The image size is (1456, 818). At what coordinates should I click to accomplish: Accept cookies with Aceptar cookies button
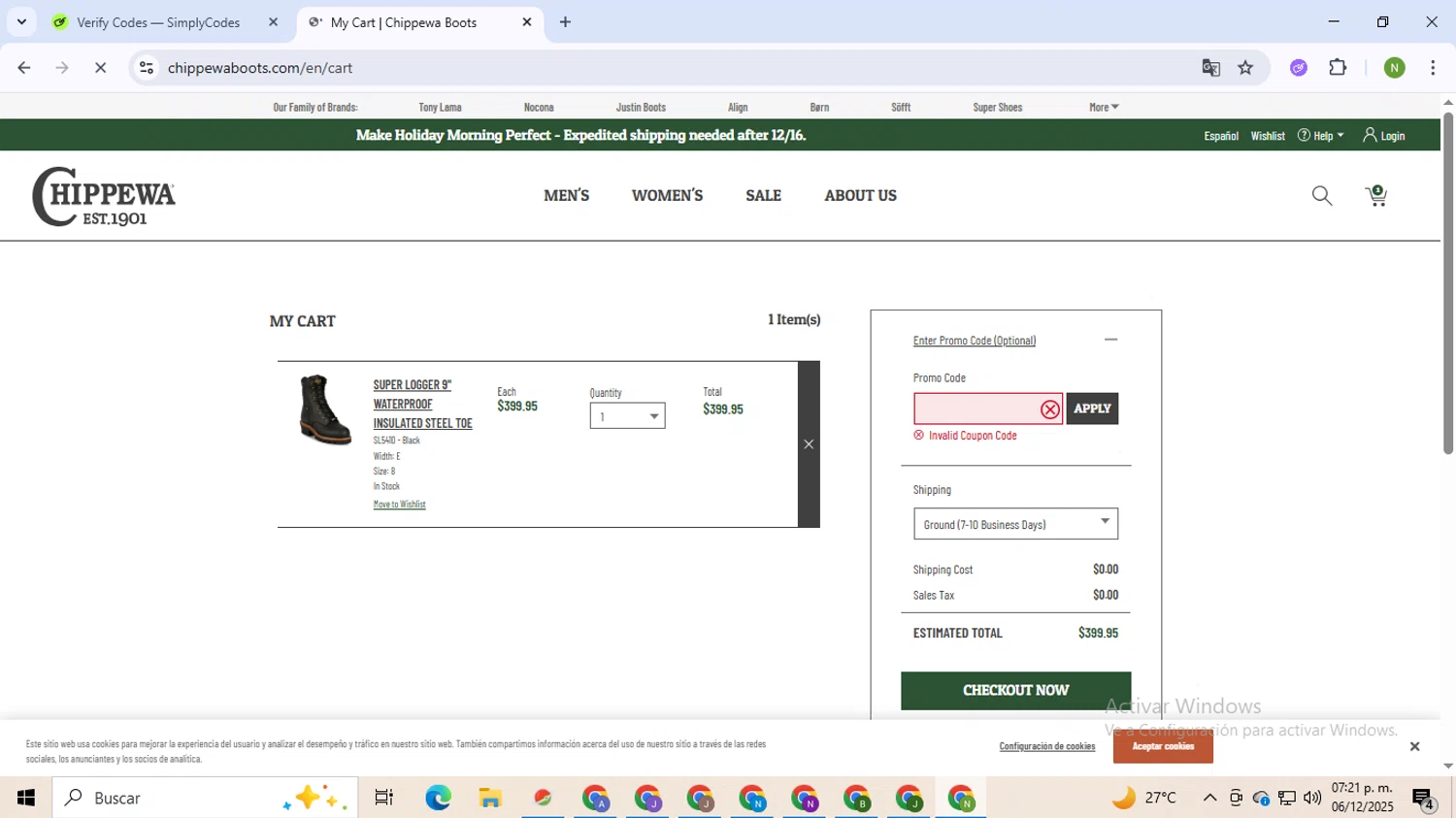pyautogui.click(x=1163, y=746)
